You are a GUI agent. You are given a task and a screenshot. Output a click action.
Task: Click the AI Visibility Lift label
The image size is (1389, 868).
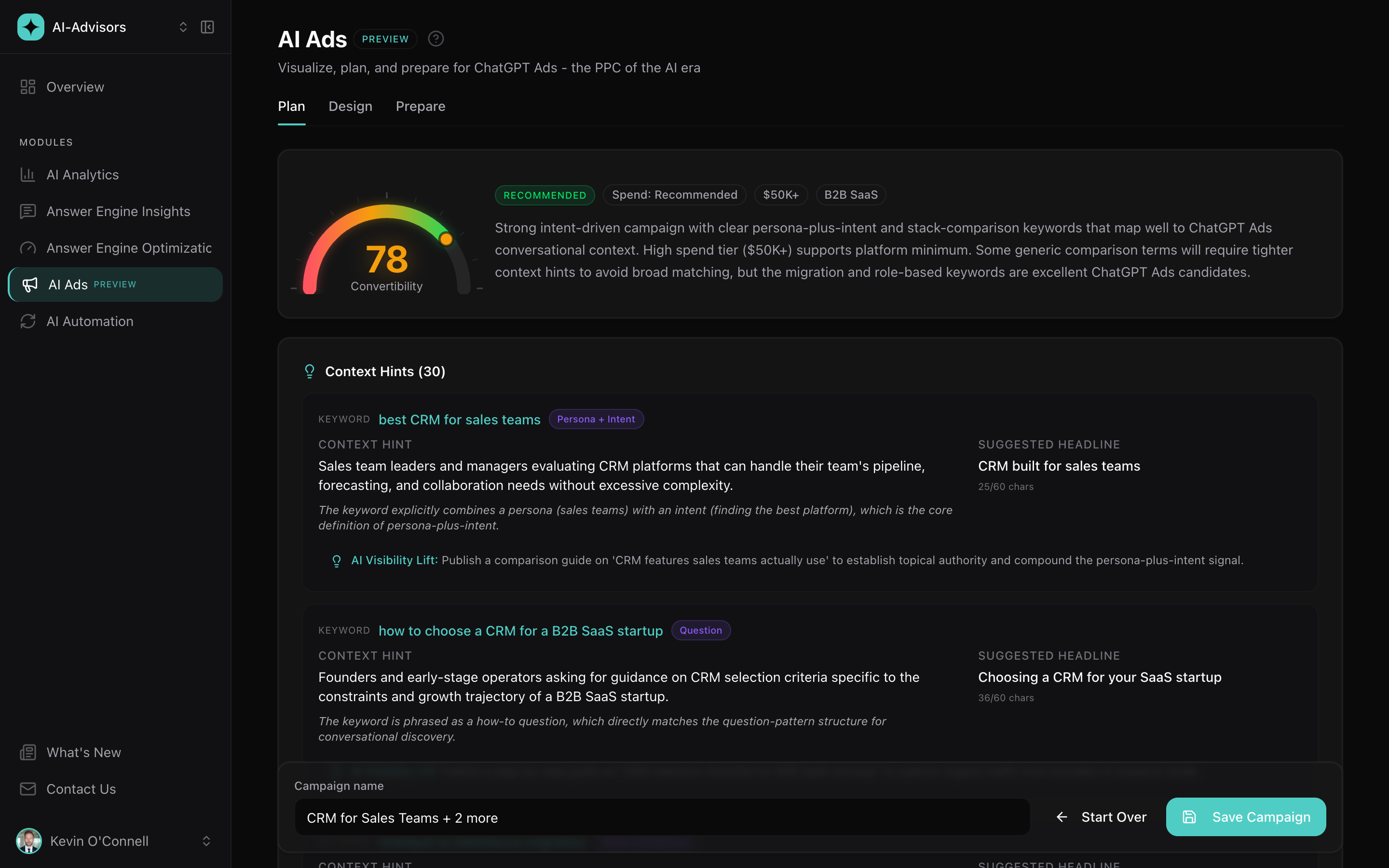(395, 560)
